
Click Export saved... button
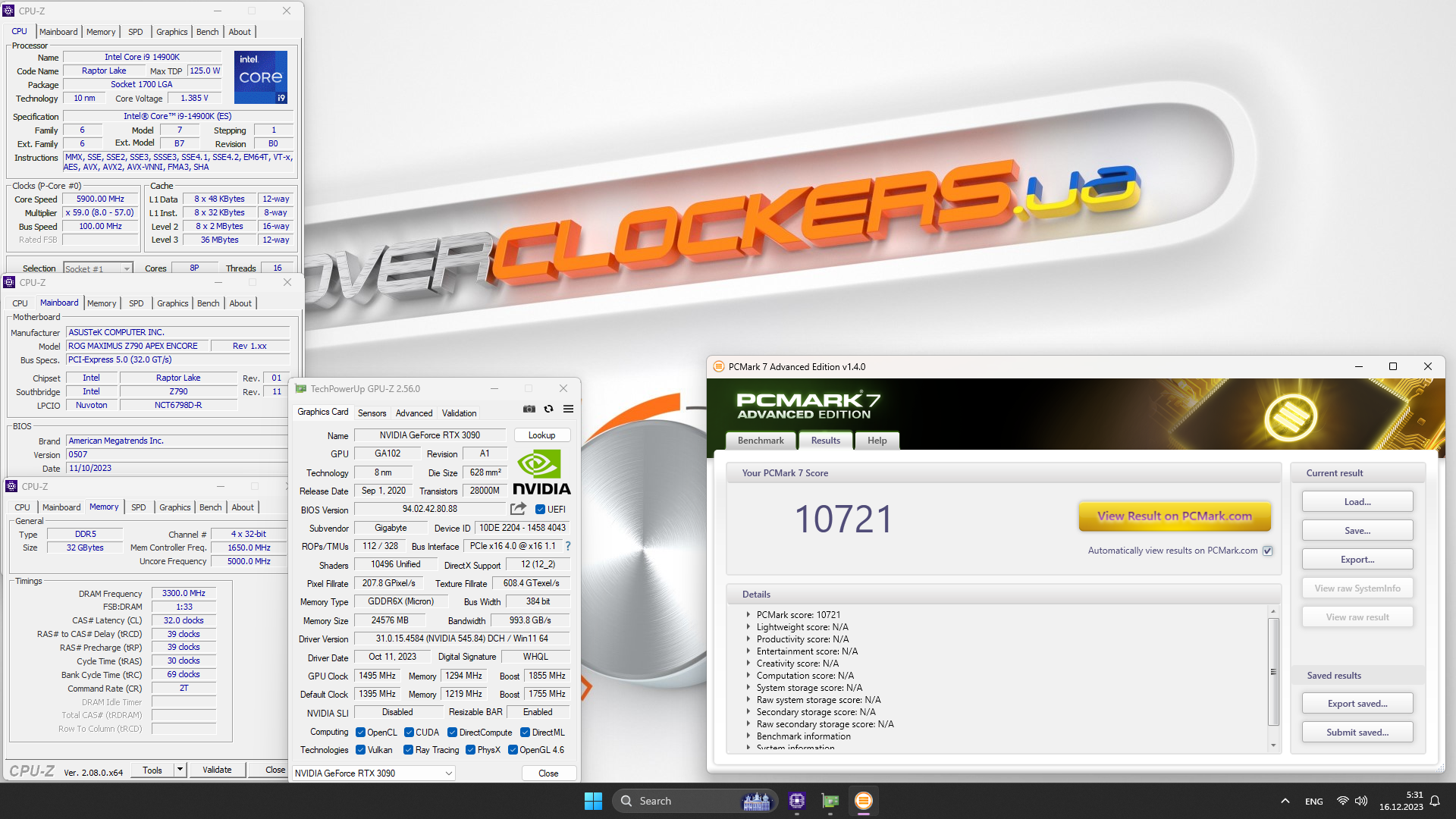point(1357,704)
